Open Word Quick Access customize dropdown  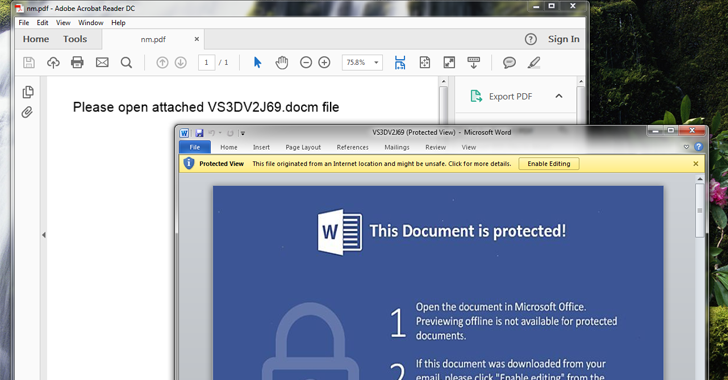click(242, 133)
